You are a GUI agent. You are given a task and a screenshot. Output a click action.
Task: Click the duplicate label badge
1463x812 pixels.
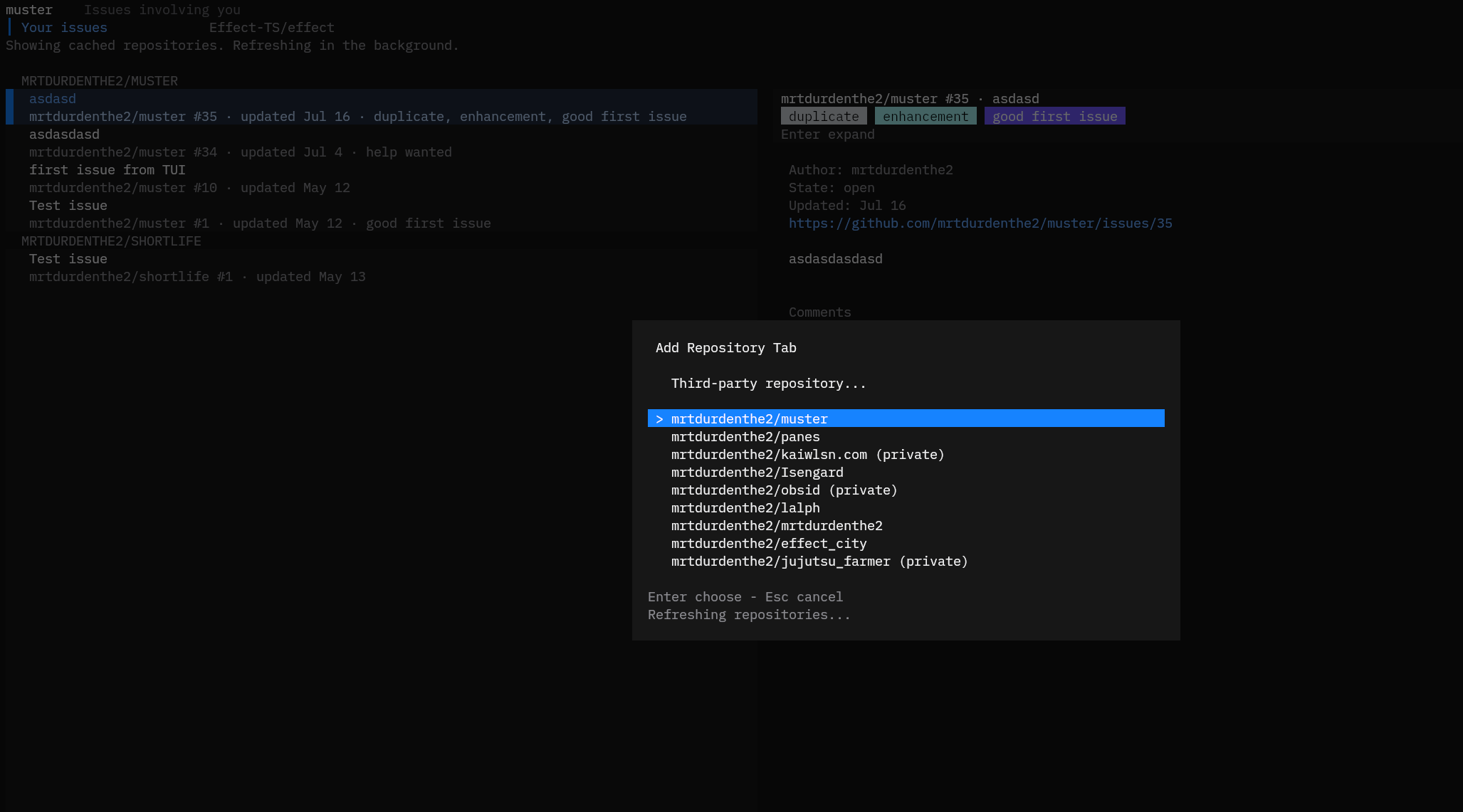pyautogui.click(x=824, y=117)
